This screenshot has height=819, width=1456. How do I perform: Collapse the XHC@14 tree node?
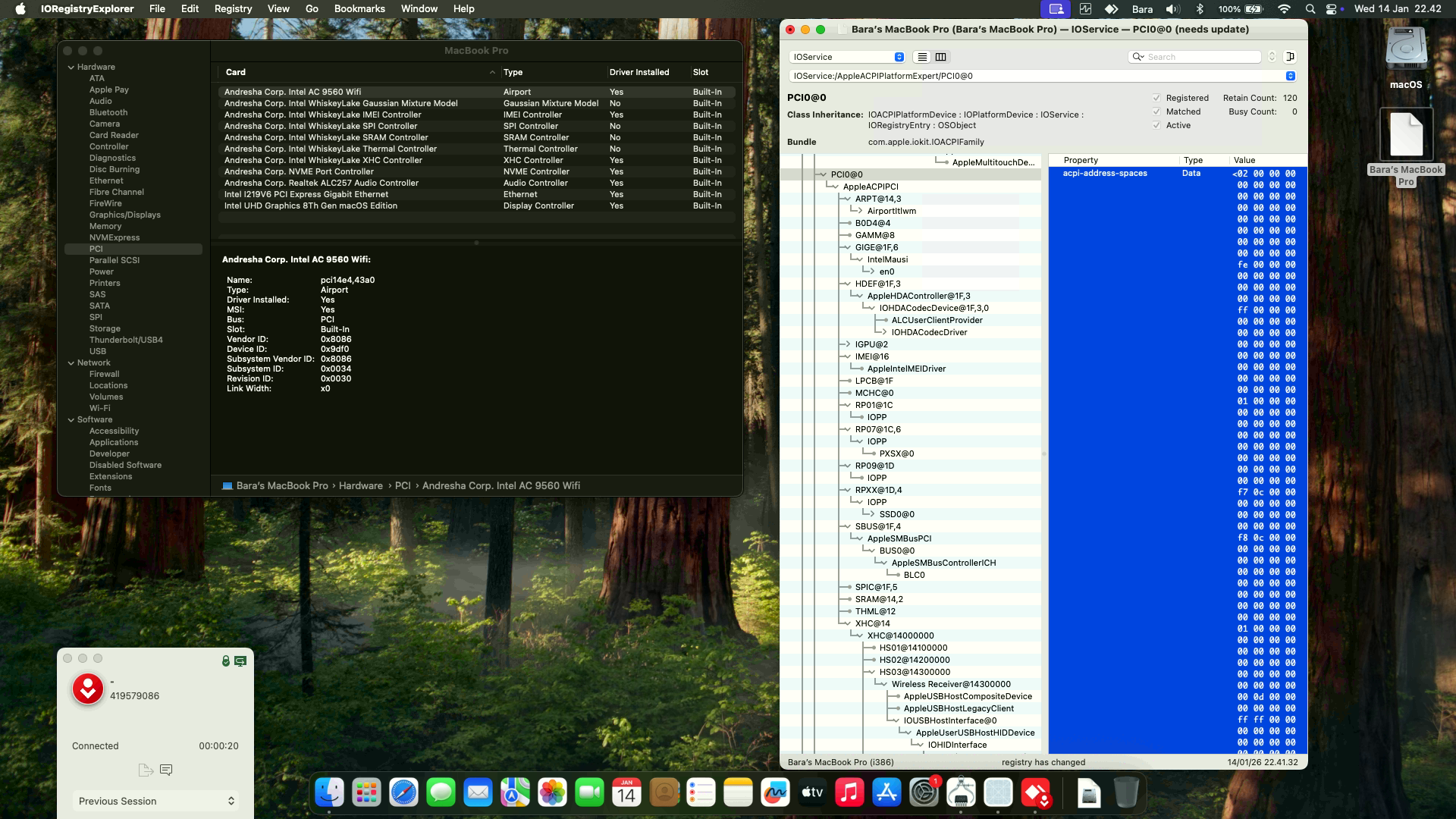coord(848,623)
